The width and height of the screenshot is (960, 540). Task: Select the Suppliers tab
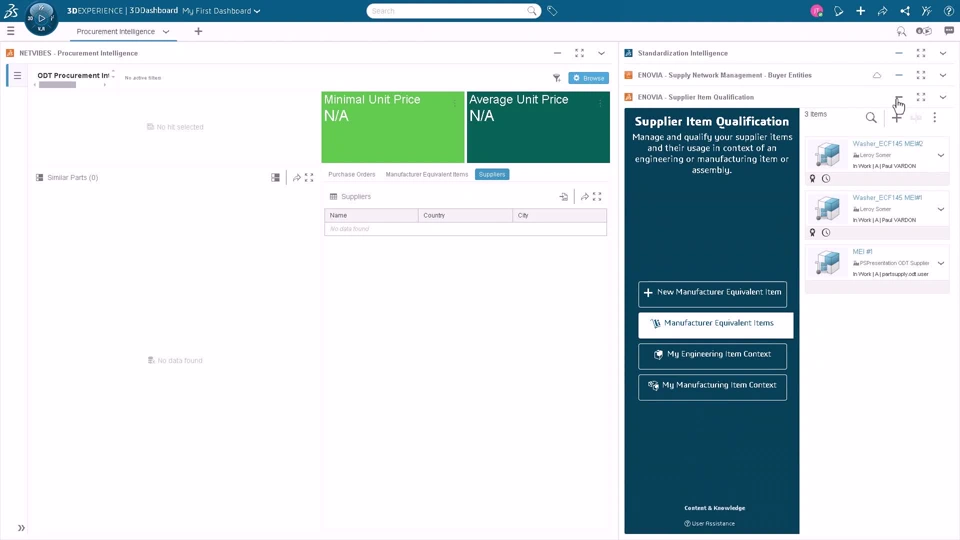pos(492,174)
